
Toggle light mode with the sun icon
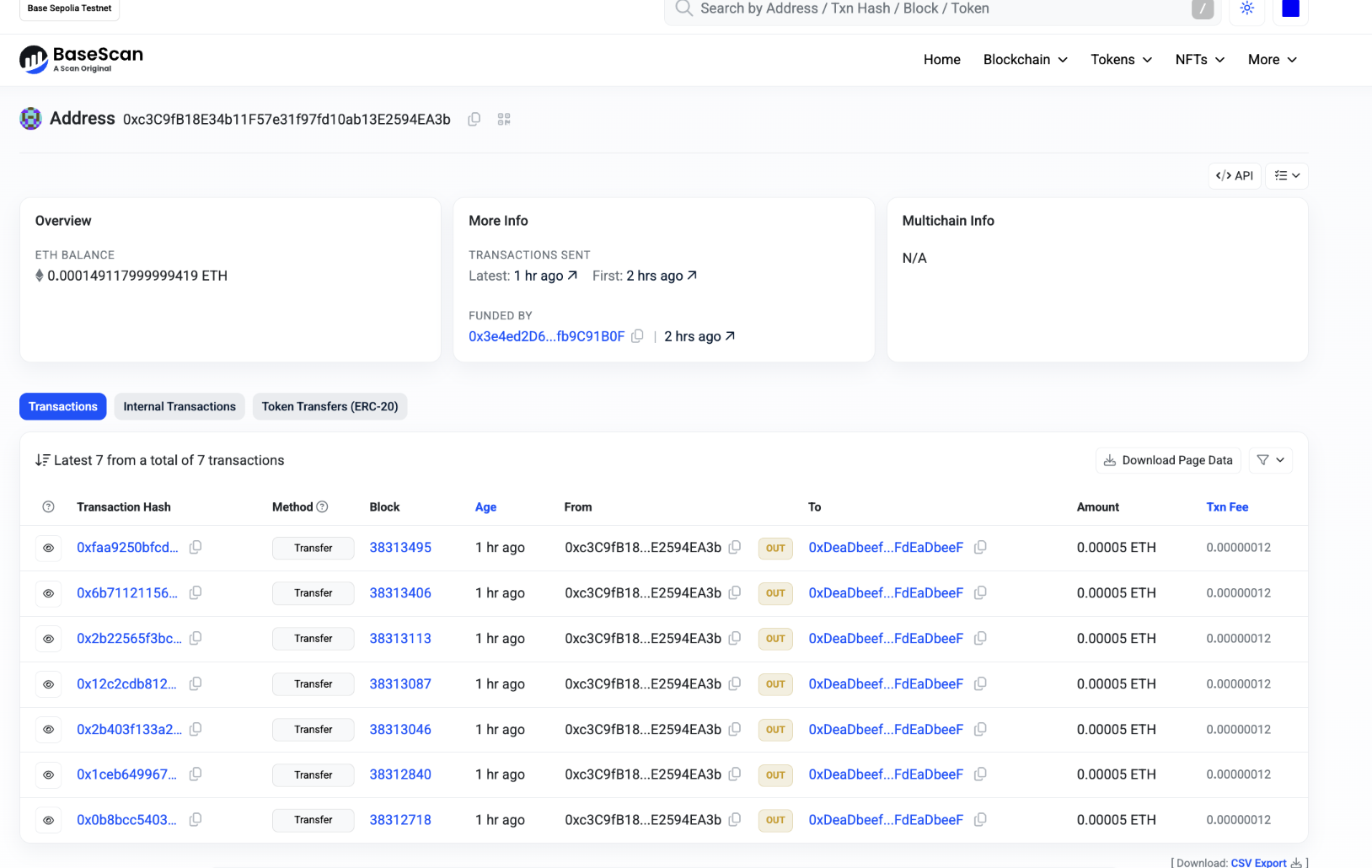pyautogui.click(x=1246, y=8)
